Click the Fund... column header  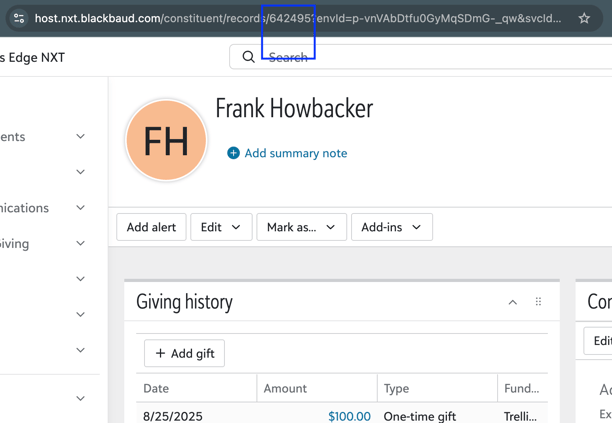point(522,388)
